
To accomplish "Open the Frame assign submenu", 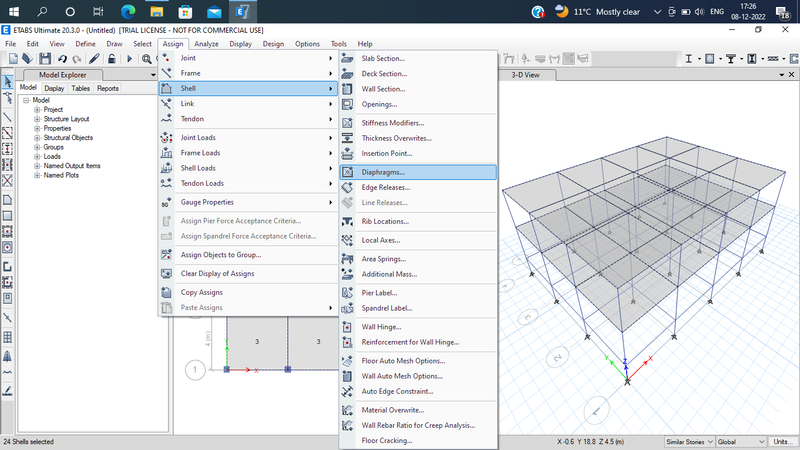I will pos(248,73).
